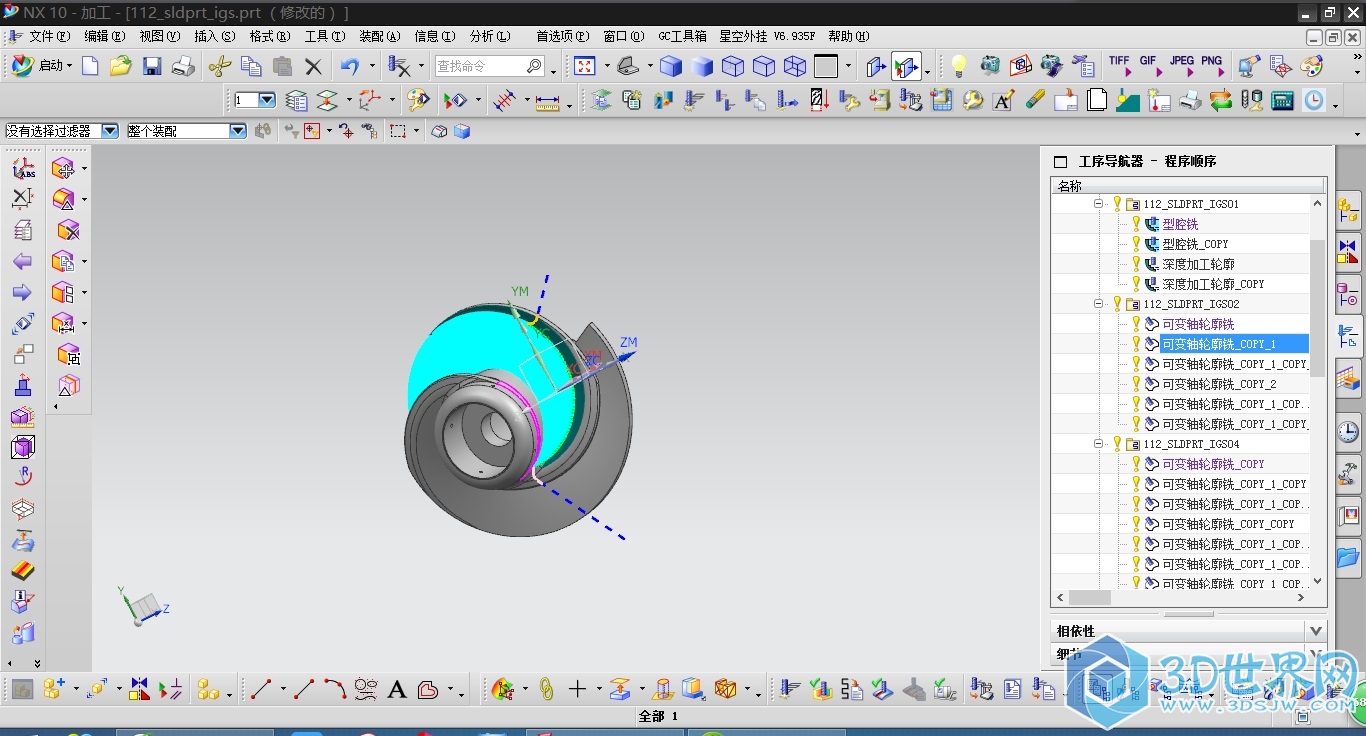Select the 可变轴轮廓铣_COPY_2 operation
Screen dimensions: 1366x736
tap(1219, 384)
